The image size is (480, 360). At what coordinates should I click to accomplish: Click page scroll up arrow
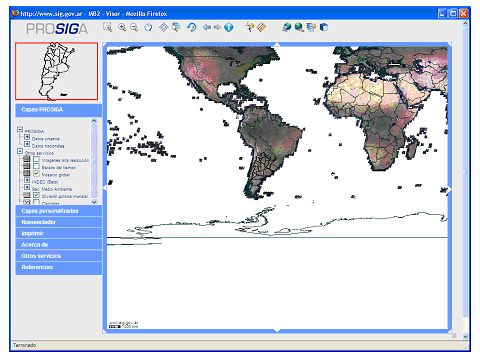click(x=465, y=24)
